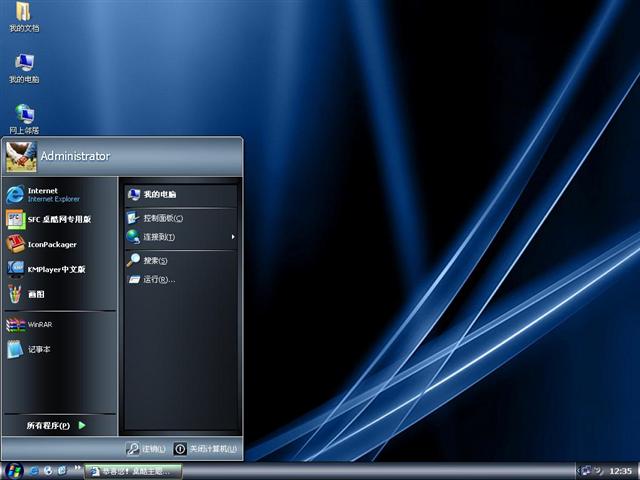Open IconPackager in the pinned list
The image size is (640, 480).
click(51, 244)
